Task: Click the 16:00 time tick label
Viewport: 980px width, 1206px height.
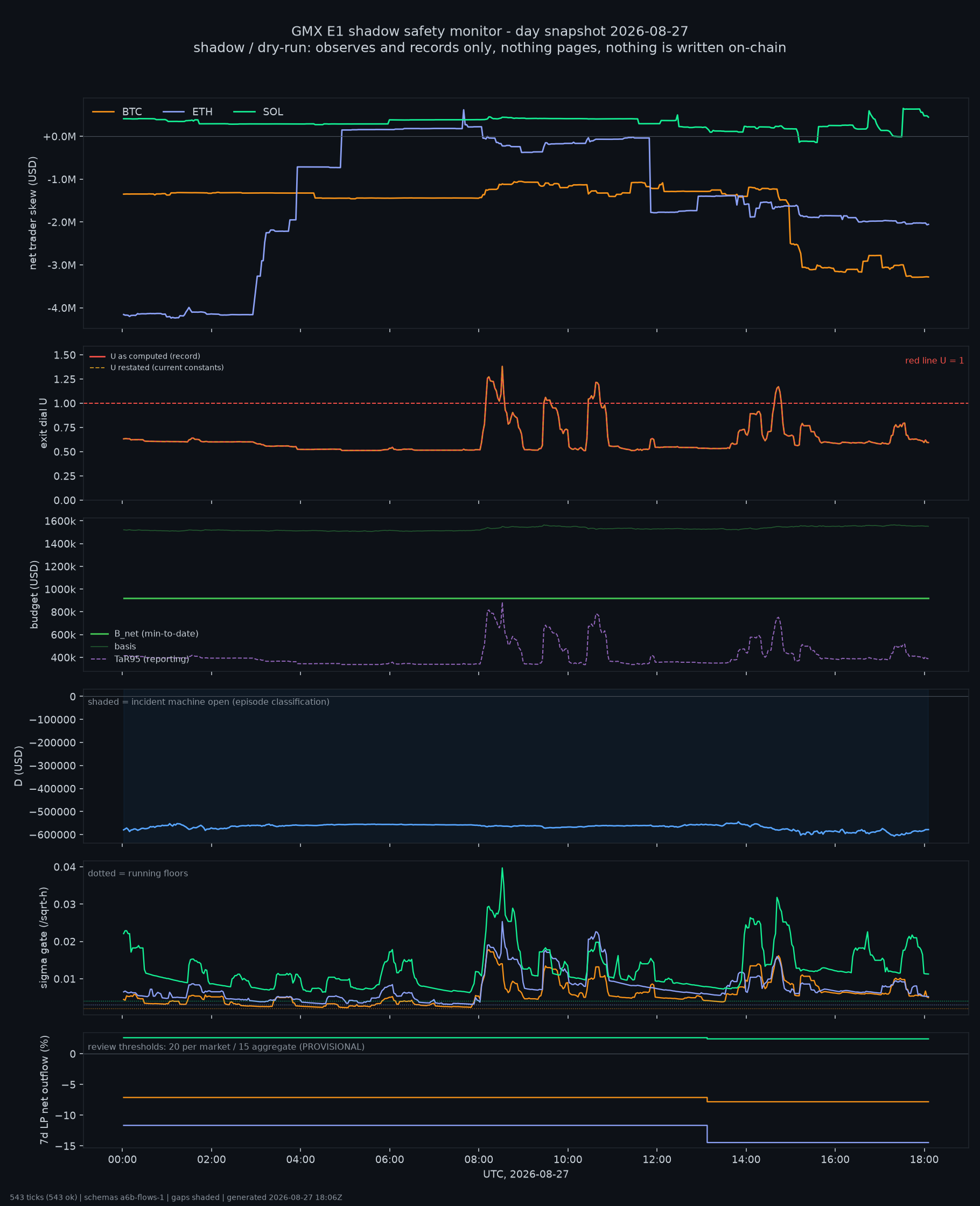Action: (x=835, y=1160)
